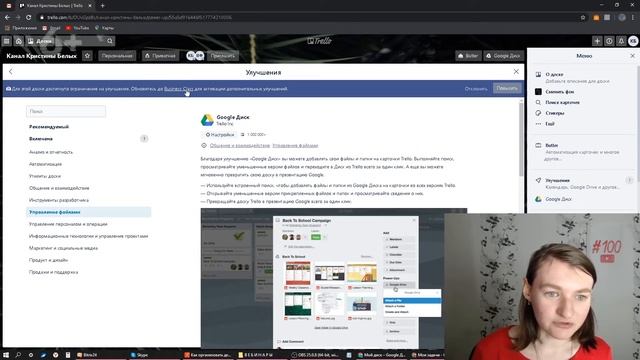Image resolution: width=640 pixels, height=360 pixels.
Task: Click the plus create icon in header
Action: pos(597,41)
